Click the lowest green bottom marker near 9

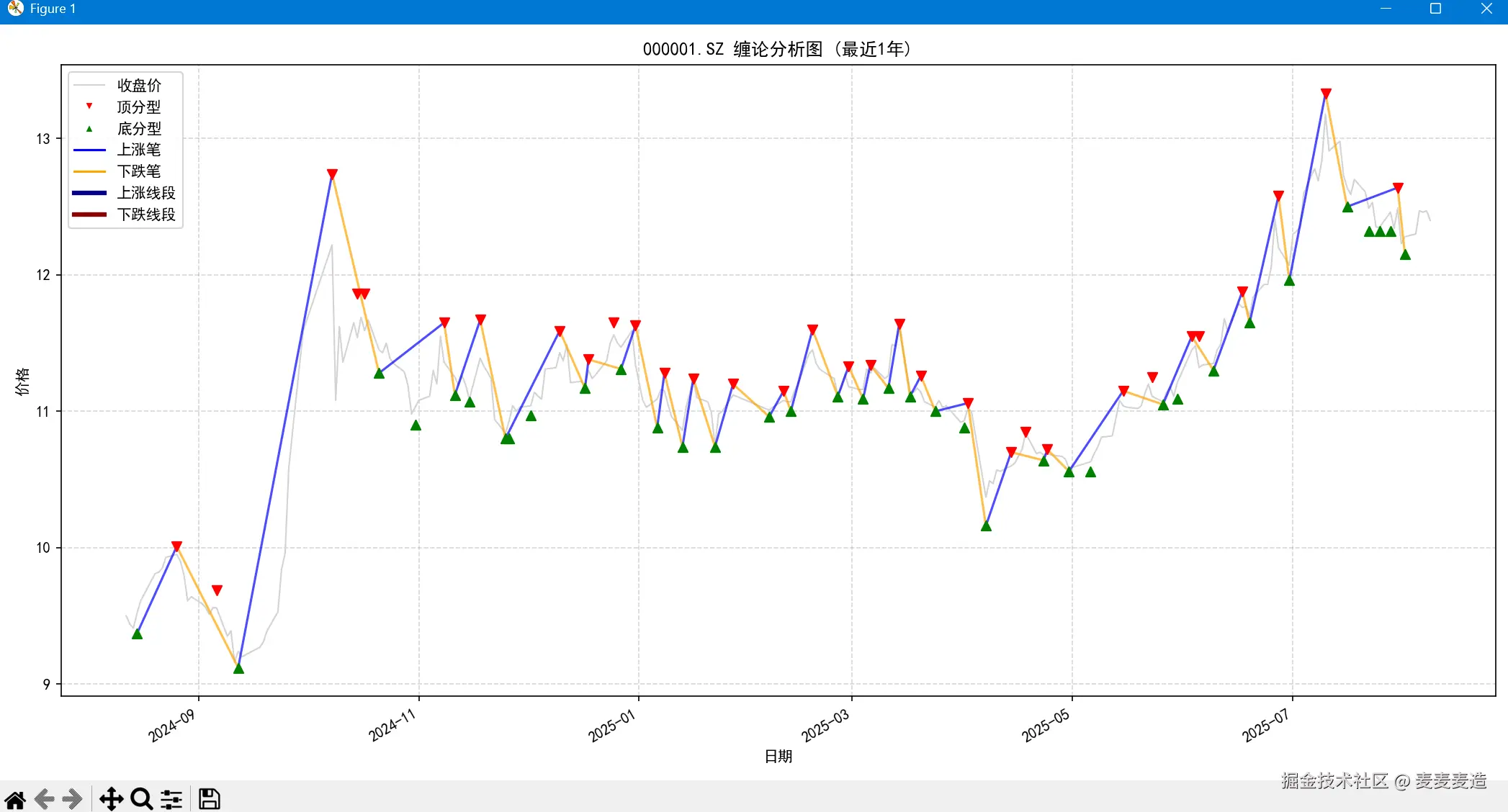238,669
